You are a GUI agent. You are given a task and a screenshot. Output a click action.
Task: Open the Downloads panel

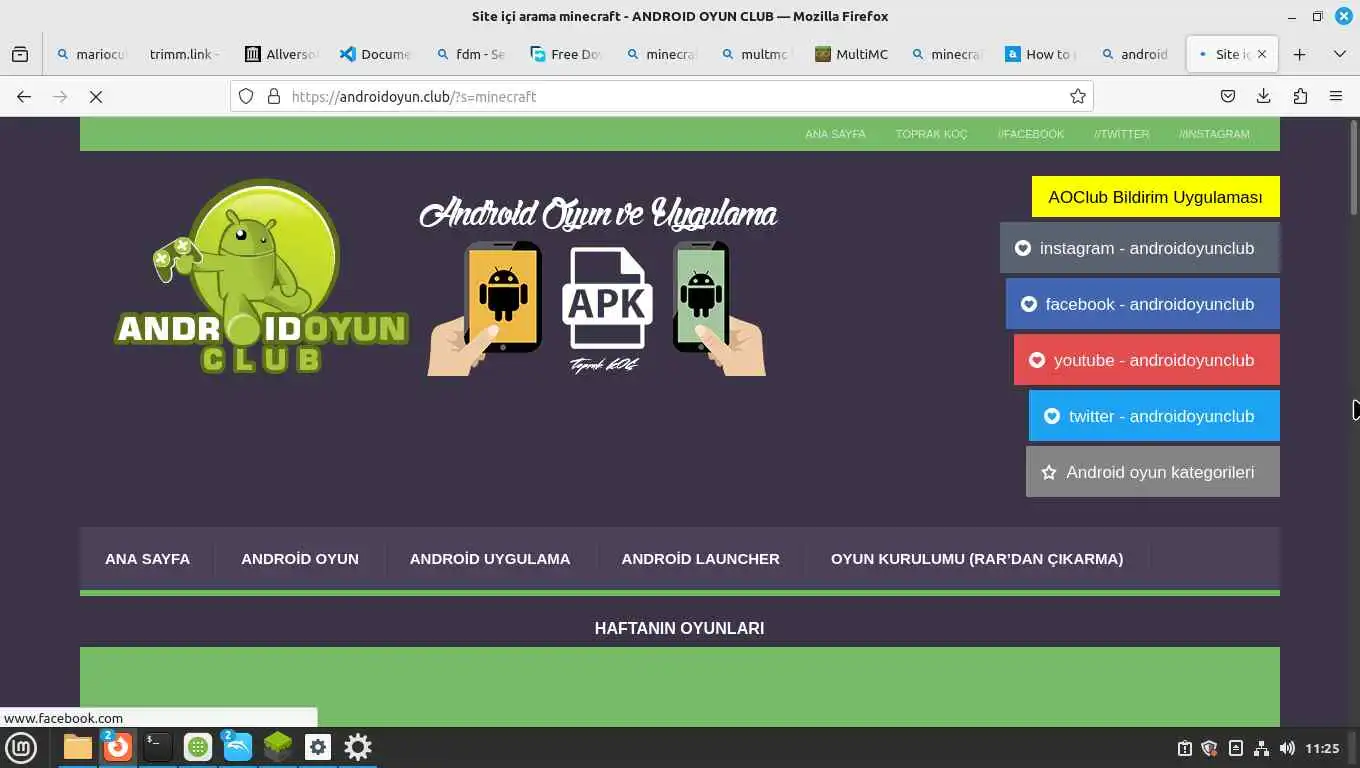click(1264, 96)
